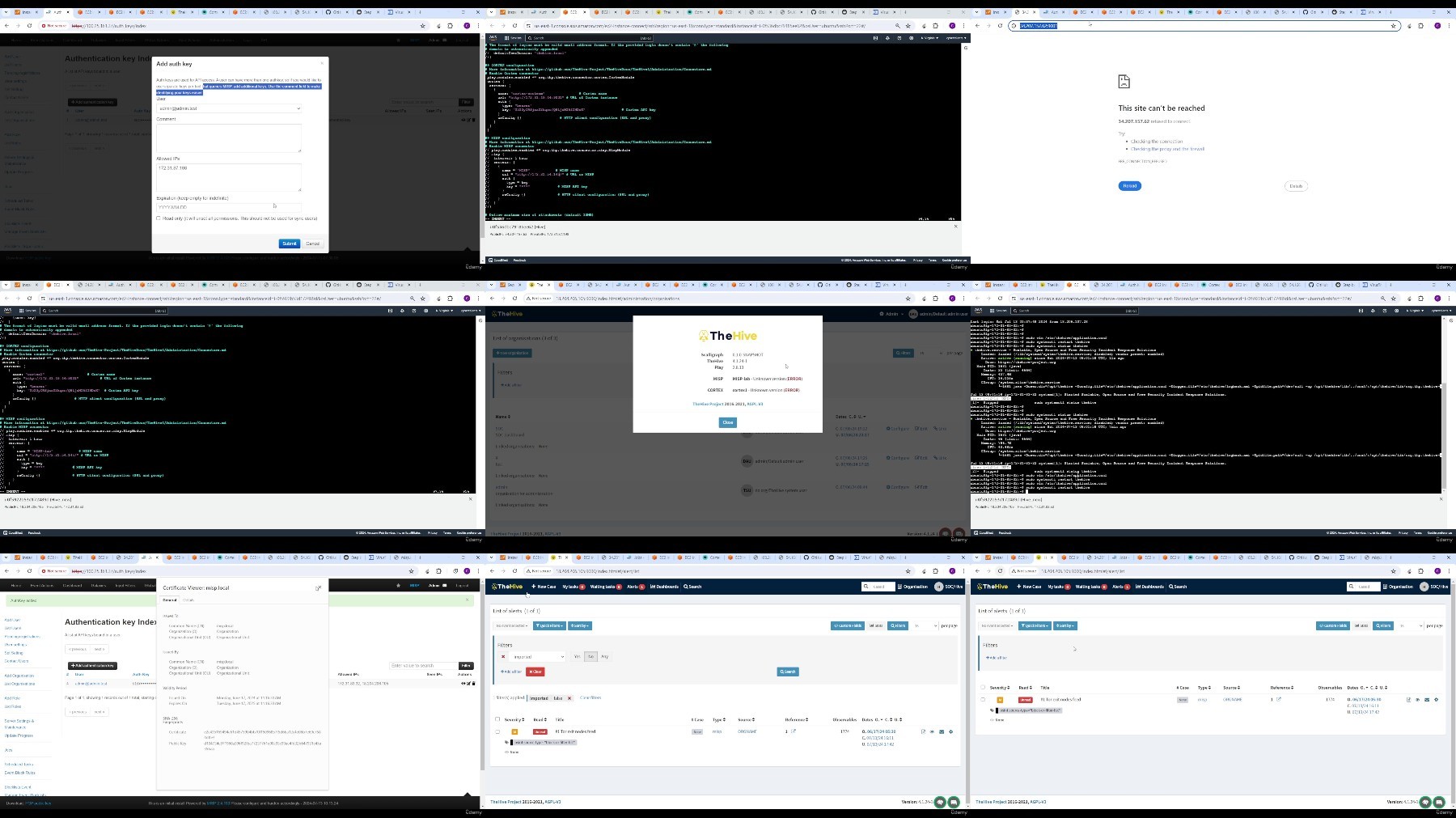Open Dashboards in imported-filter alerts window
1456x818 pixels.
(x=665, y=587)
